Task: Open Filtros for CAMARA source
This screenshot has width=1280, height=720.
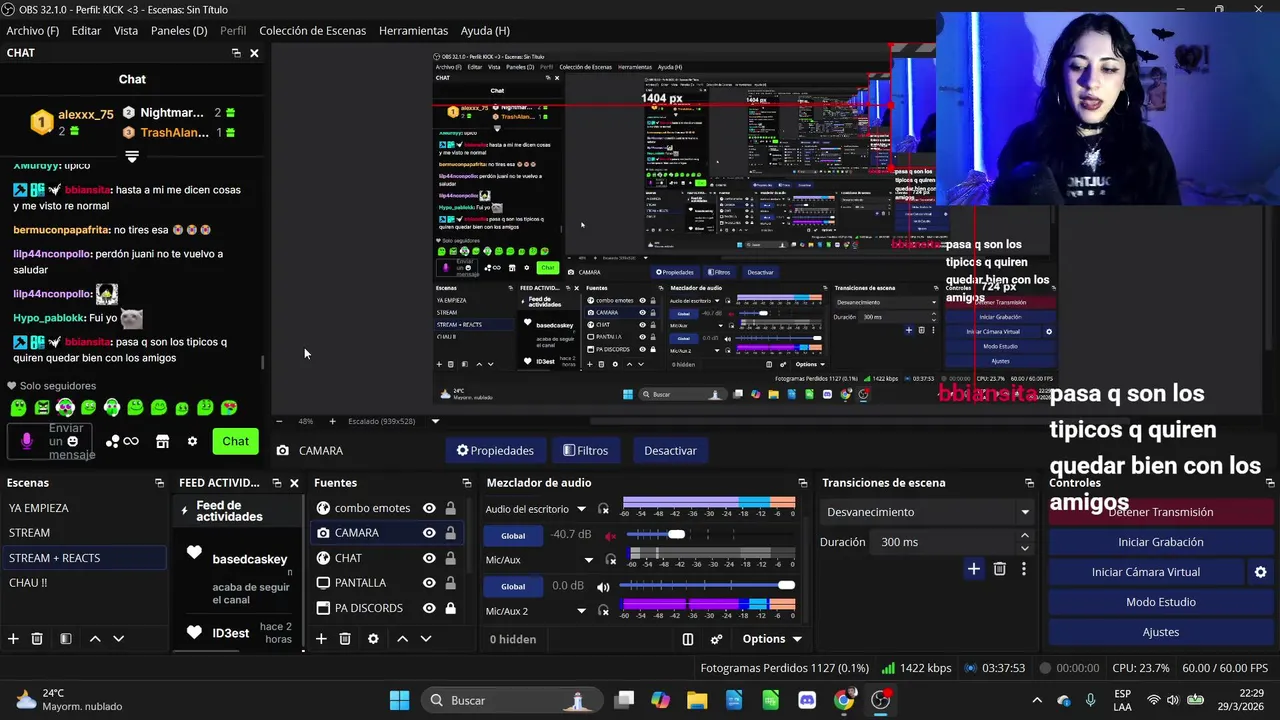Action: (585, 450)
